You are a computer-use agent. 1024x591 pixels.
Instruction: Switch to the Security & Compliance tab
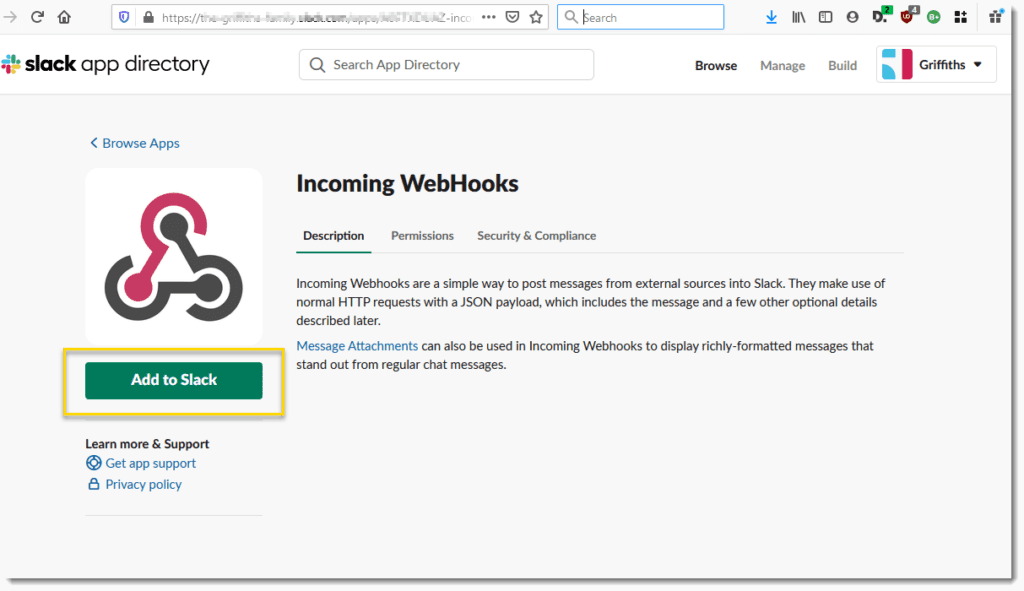[536, 236]
